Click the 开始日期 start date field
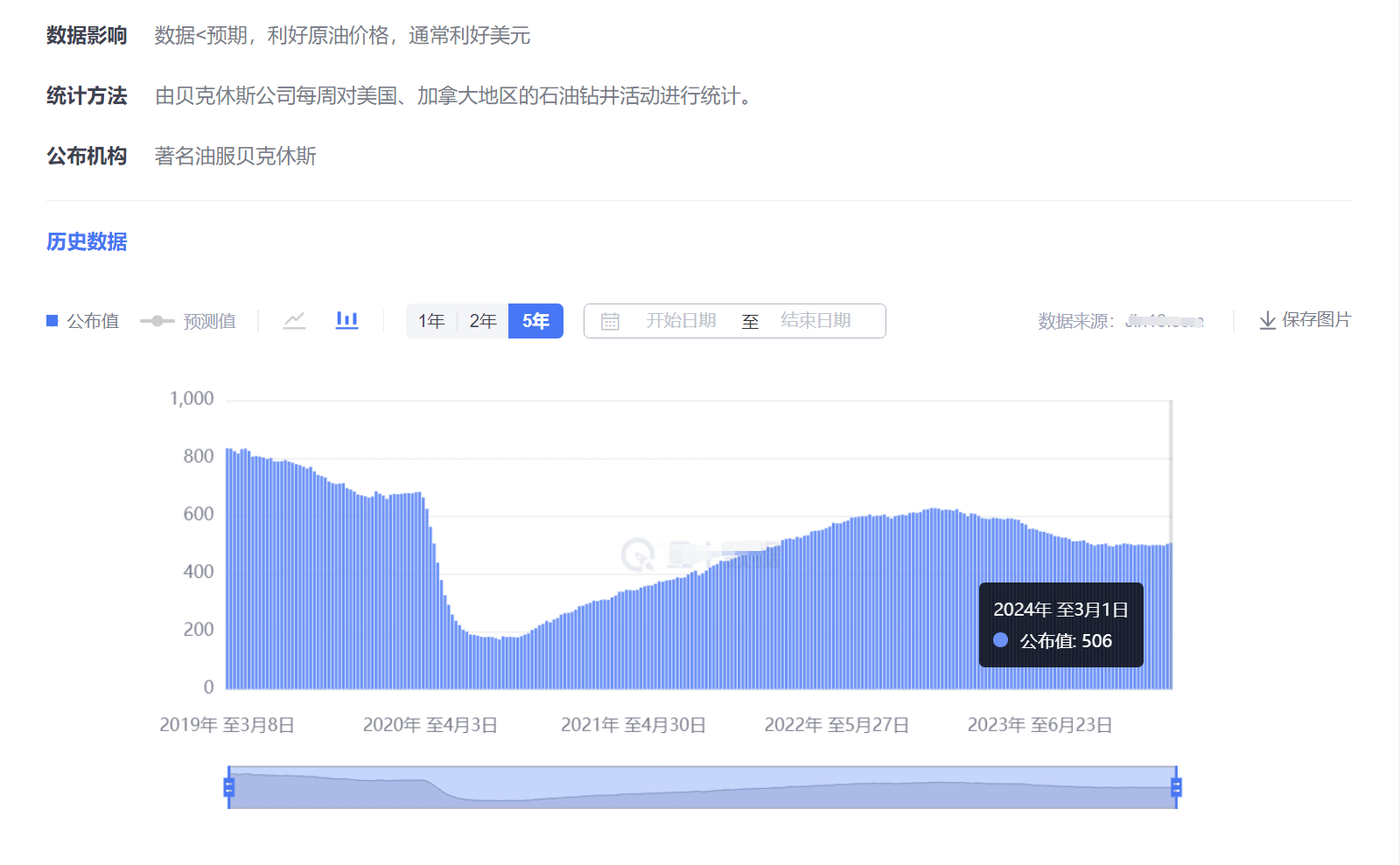This screenshot has width=1400, height=865. [x=681, y=320]
